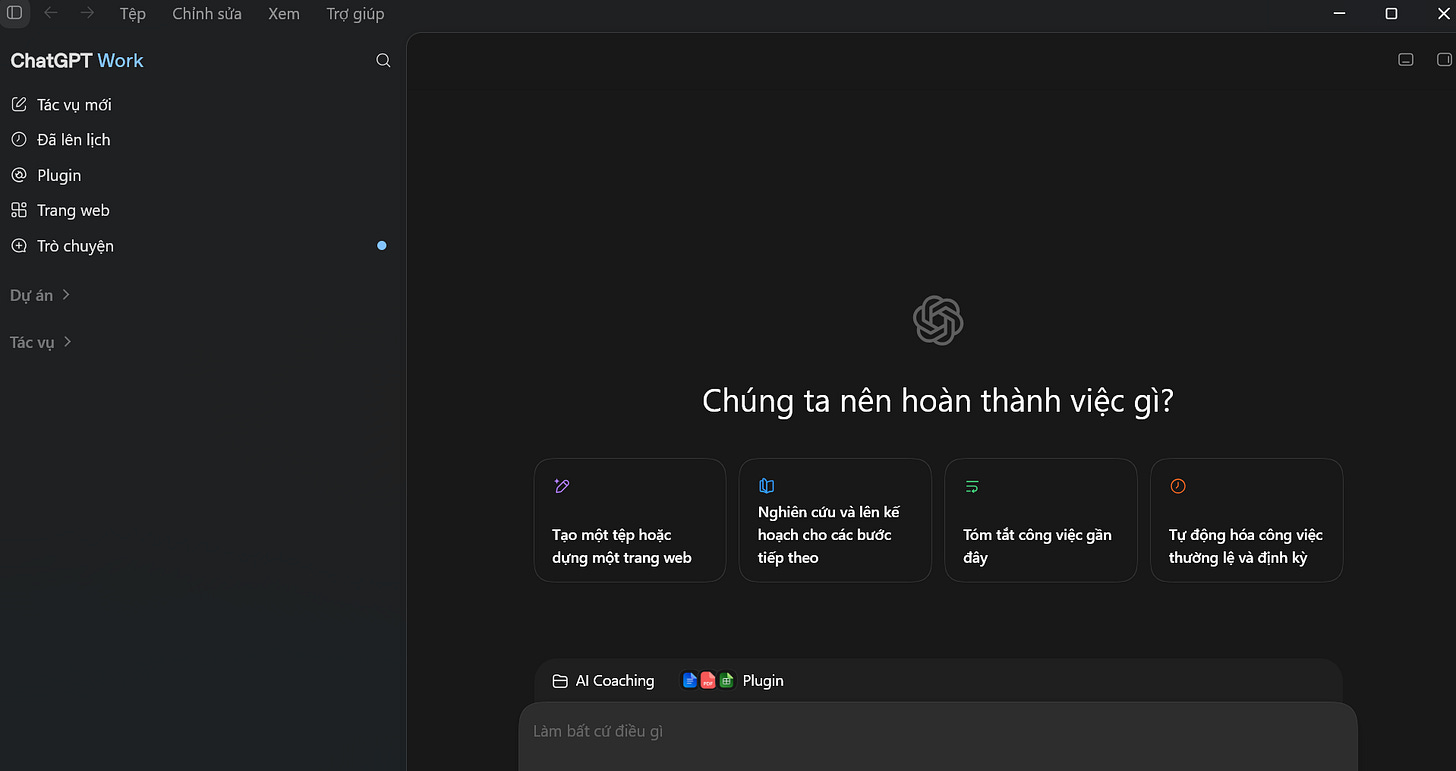Click the green summary icon on card

[x=972, y=486]
